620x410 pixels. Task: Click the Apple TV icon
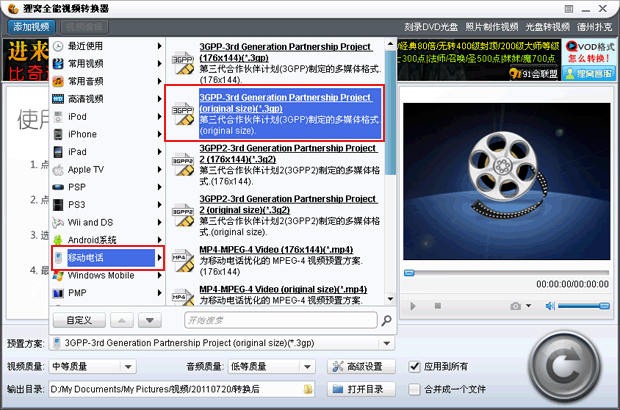58,170
